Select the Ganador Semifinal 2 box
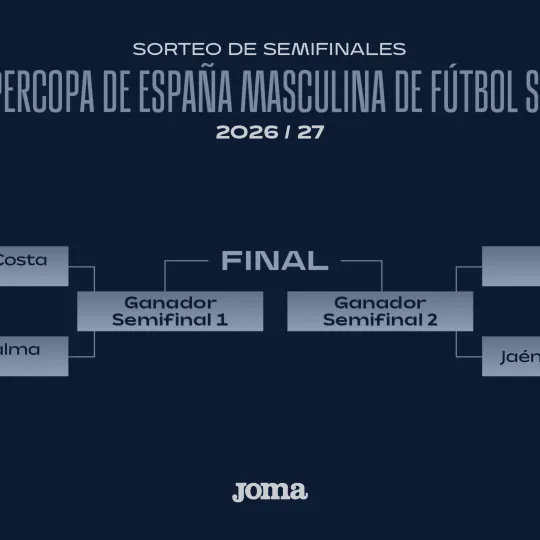540x540 pixels. [380, 311]
